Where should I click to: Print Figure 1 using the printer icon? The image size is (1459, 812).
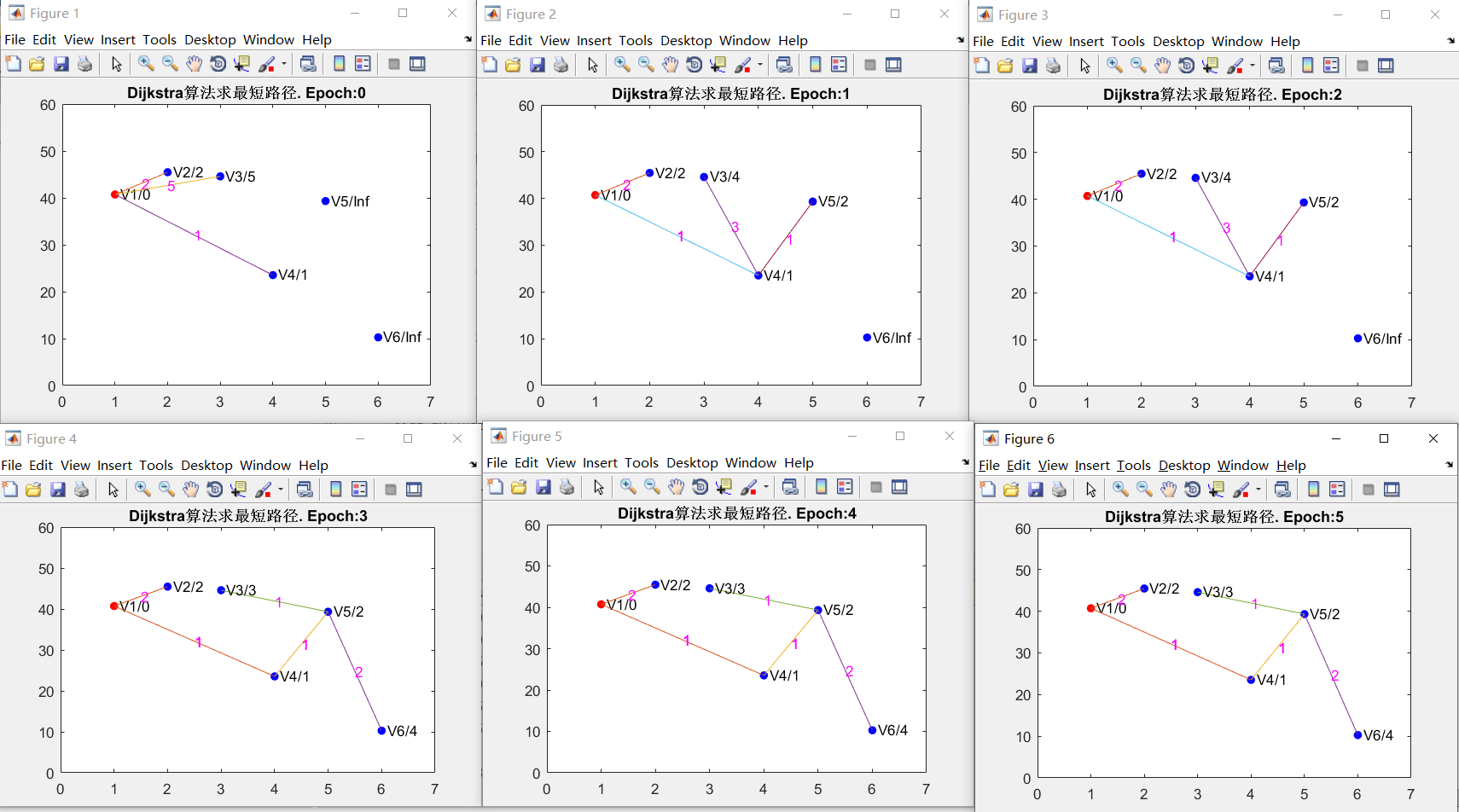[x=84, y=64]
